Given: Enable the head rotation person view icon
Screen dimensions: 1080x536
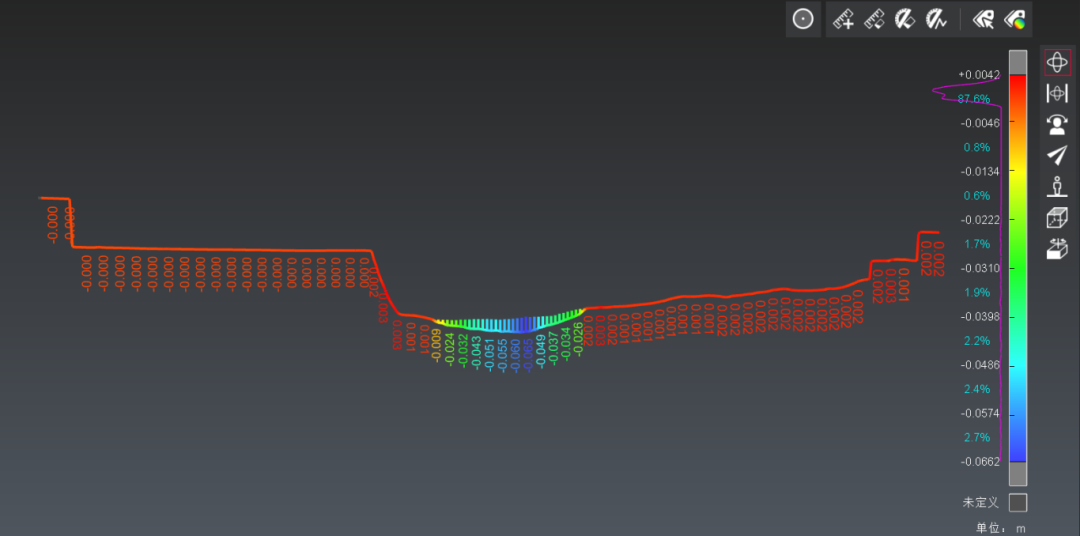Looking at the screenshot, I should coord(1057,124).
